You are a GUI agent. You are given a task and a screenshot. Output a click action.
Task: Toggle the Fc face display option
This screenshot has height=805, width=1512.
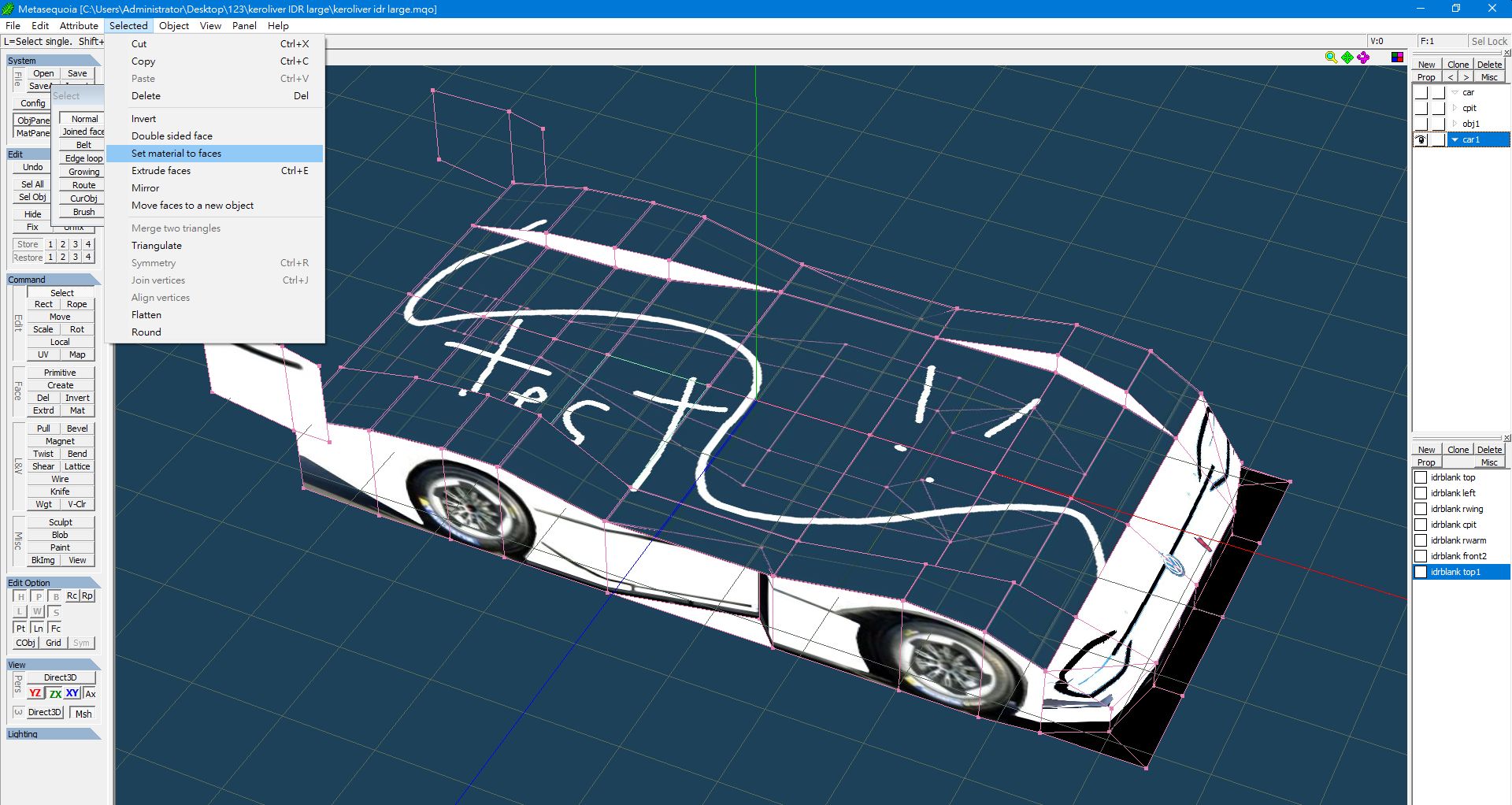[56, 628]
